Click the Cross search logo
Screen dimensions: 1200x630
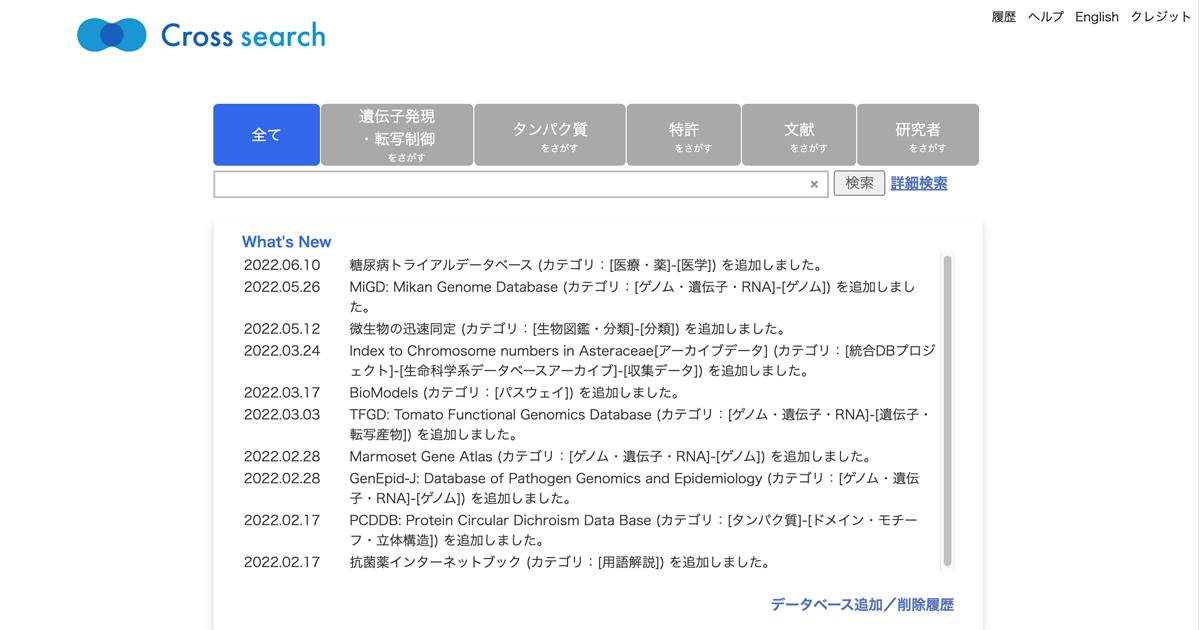click(201, 36)
